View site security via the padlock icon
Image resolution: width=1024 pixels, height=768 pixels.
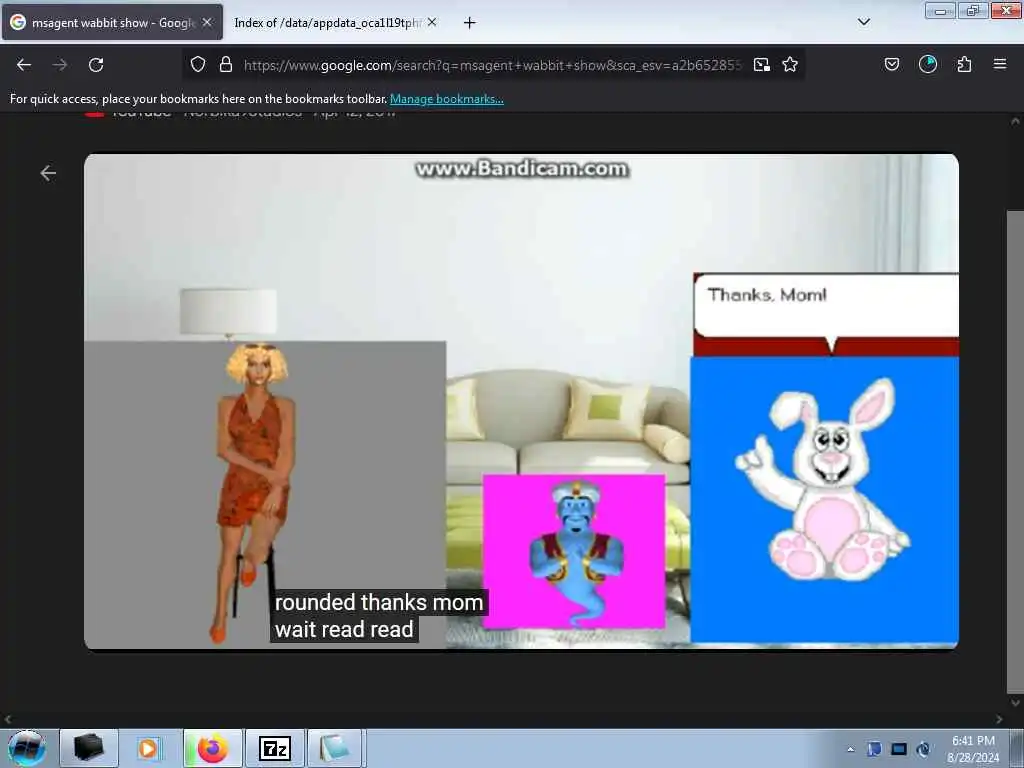click(226, 65)
